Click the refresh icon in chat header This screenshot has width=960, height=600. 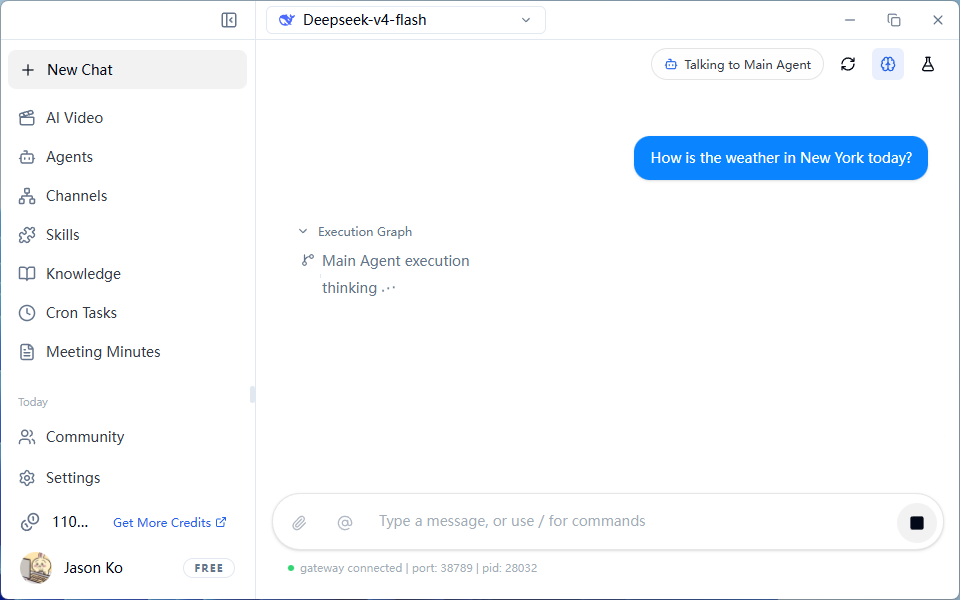848,64
